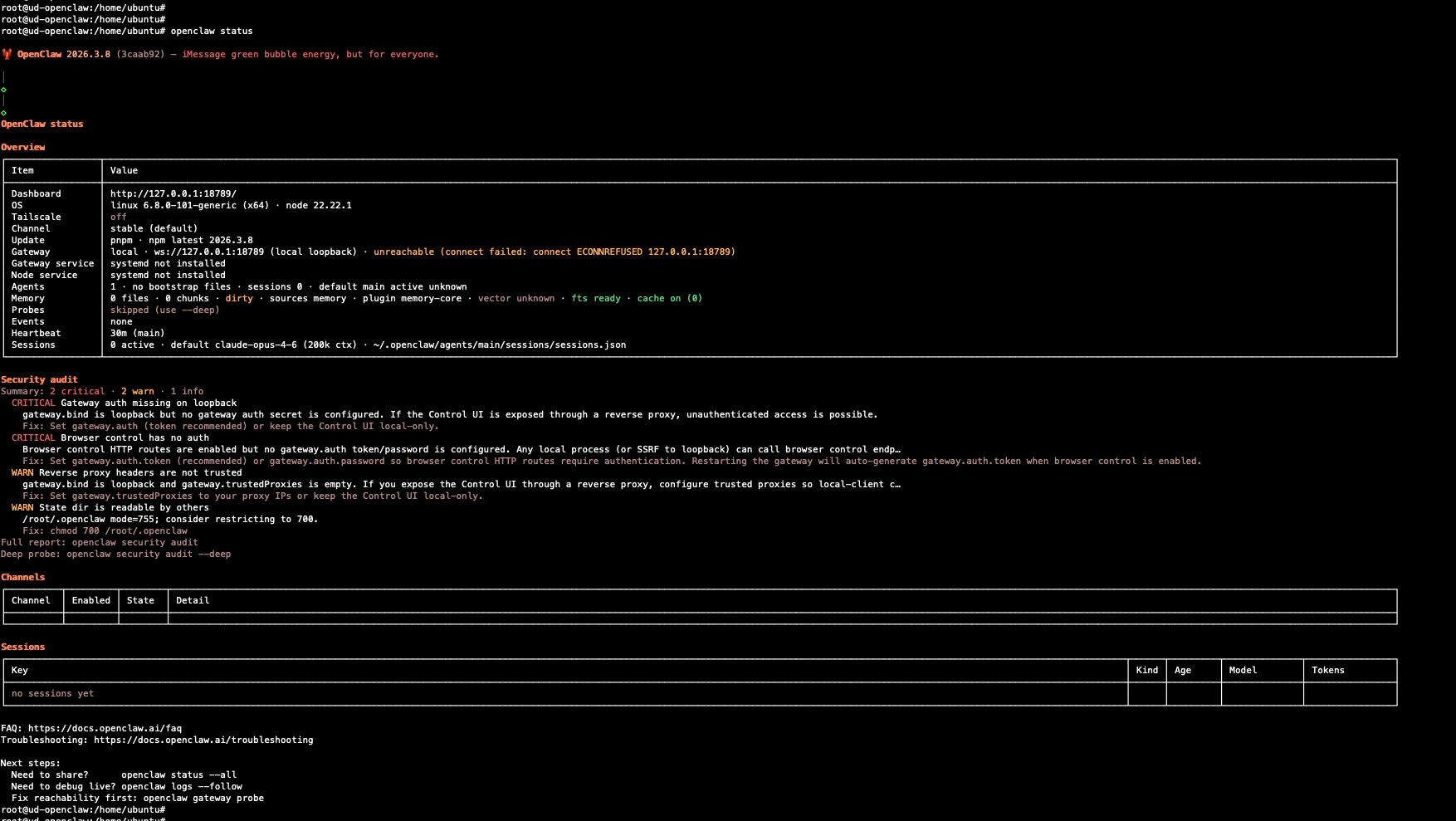The width and height of the screenshot is (1456, 821).
Task: Open the dashboard URL http://127.0.0.1:18789/
Action: pos(173,194)
